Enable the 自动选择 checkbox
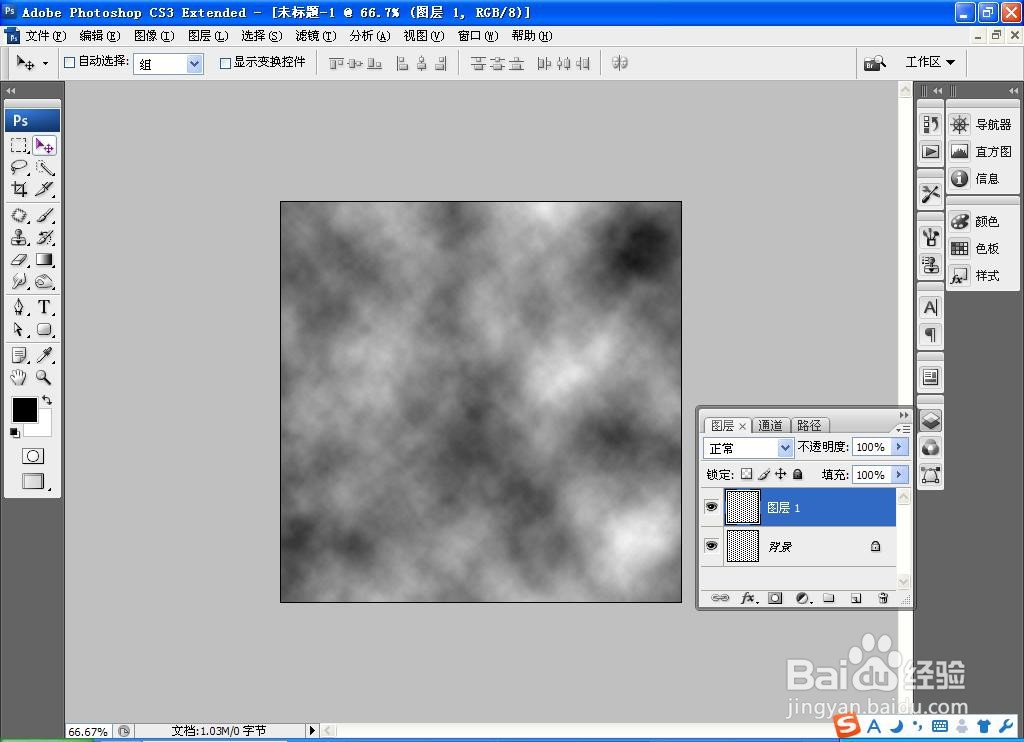 coord(69,63)
